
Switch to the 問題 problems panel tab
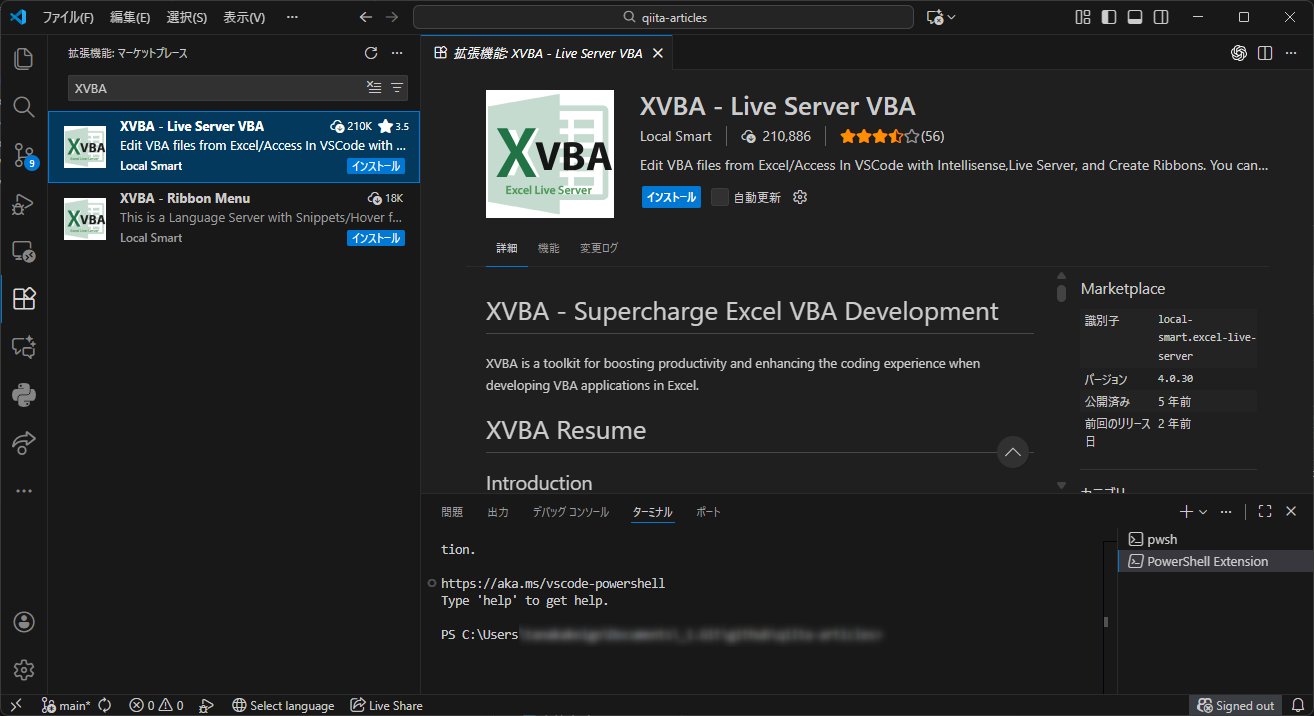click(x=452, y=512)
